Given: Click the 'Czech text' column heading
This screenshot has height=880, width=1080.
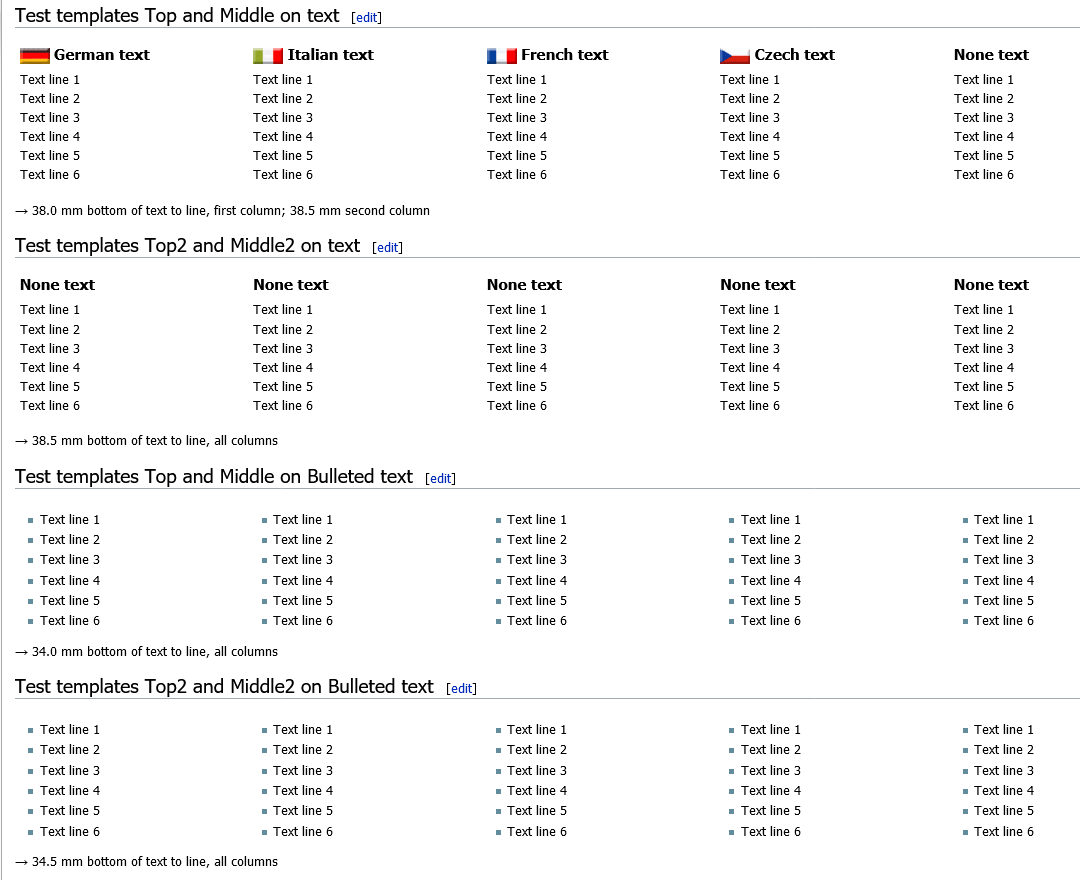Looking at the screenshot, I should point(795,55).
